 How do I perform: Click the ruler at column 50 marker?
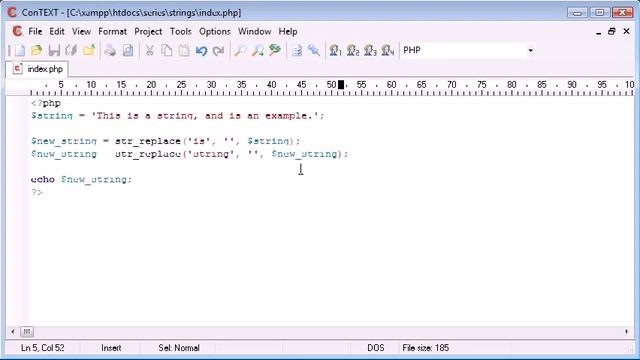coord(331,85)
